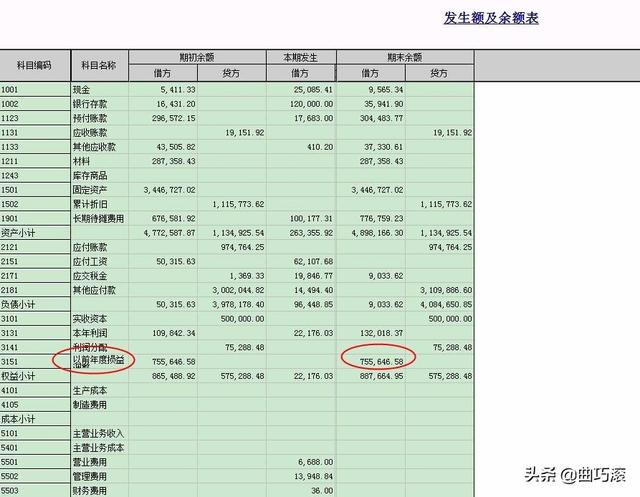
Task: Click the 本年利润 account name
Action: [x=90, y=333]
